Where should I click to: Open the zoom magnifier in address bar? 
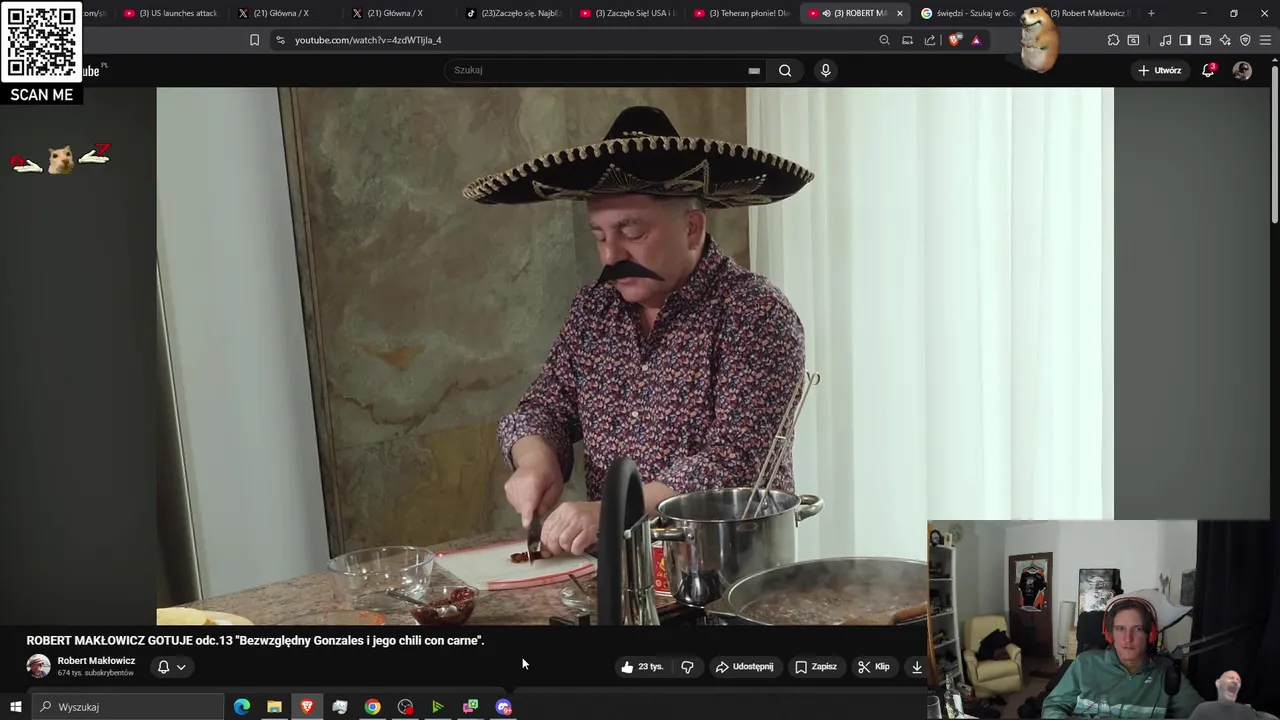point(884,40)
